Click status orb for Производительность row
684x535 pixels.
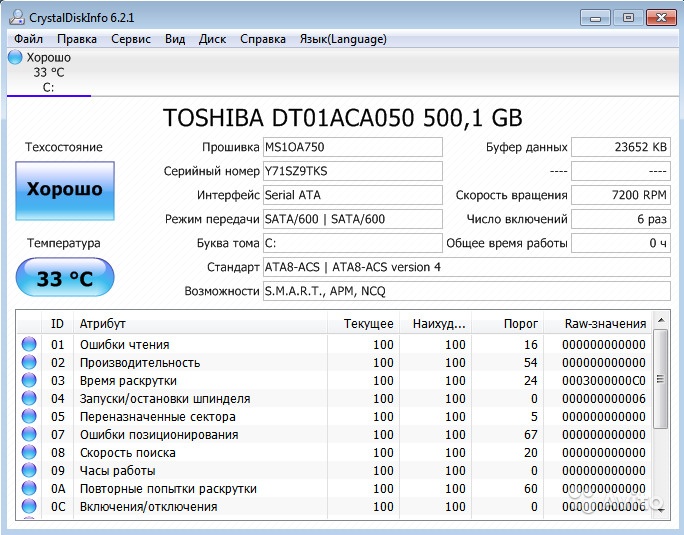29,362
